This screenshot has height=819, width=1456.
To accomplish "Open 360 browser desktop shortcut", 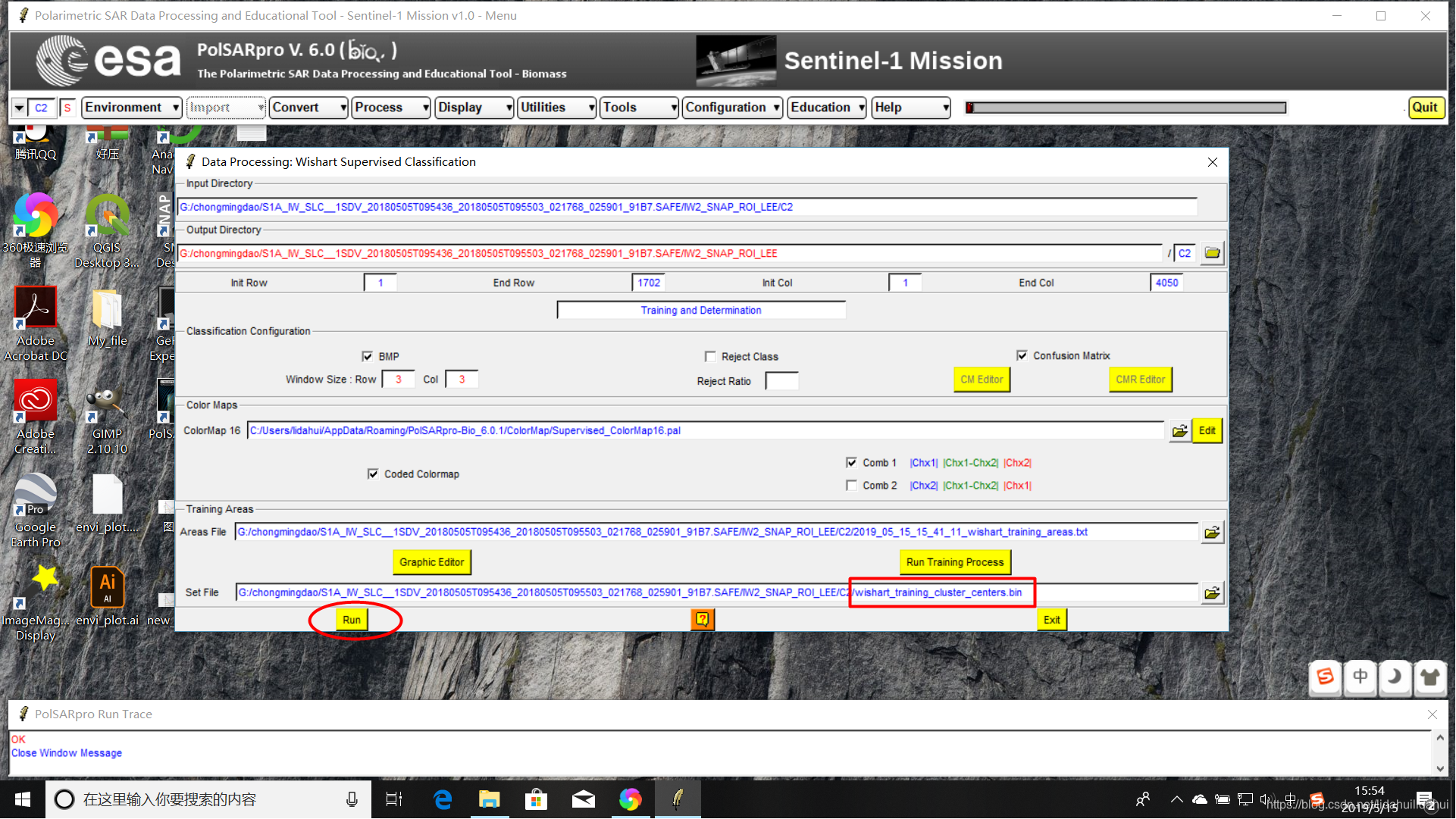I will pos(36,231).
